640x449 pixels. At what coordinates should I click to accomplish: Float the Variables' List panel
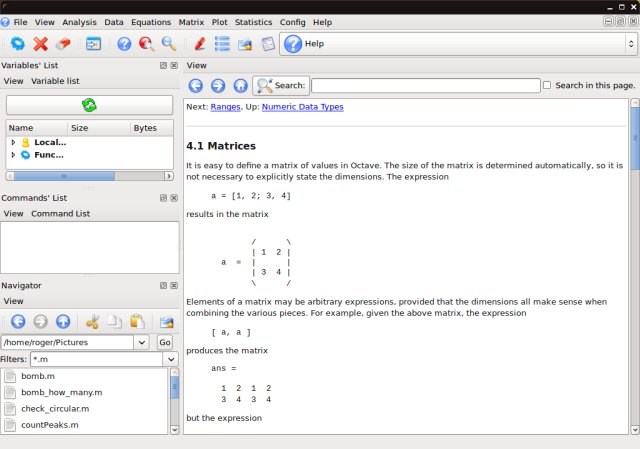[163, 65]
